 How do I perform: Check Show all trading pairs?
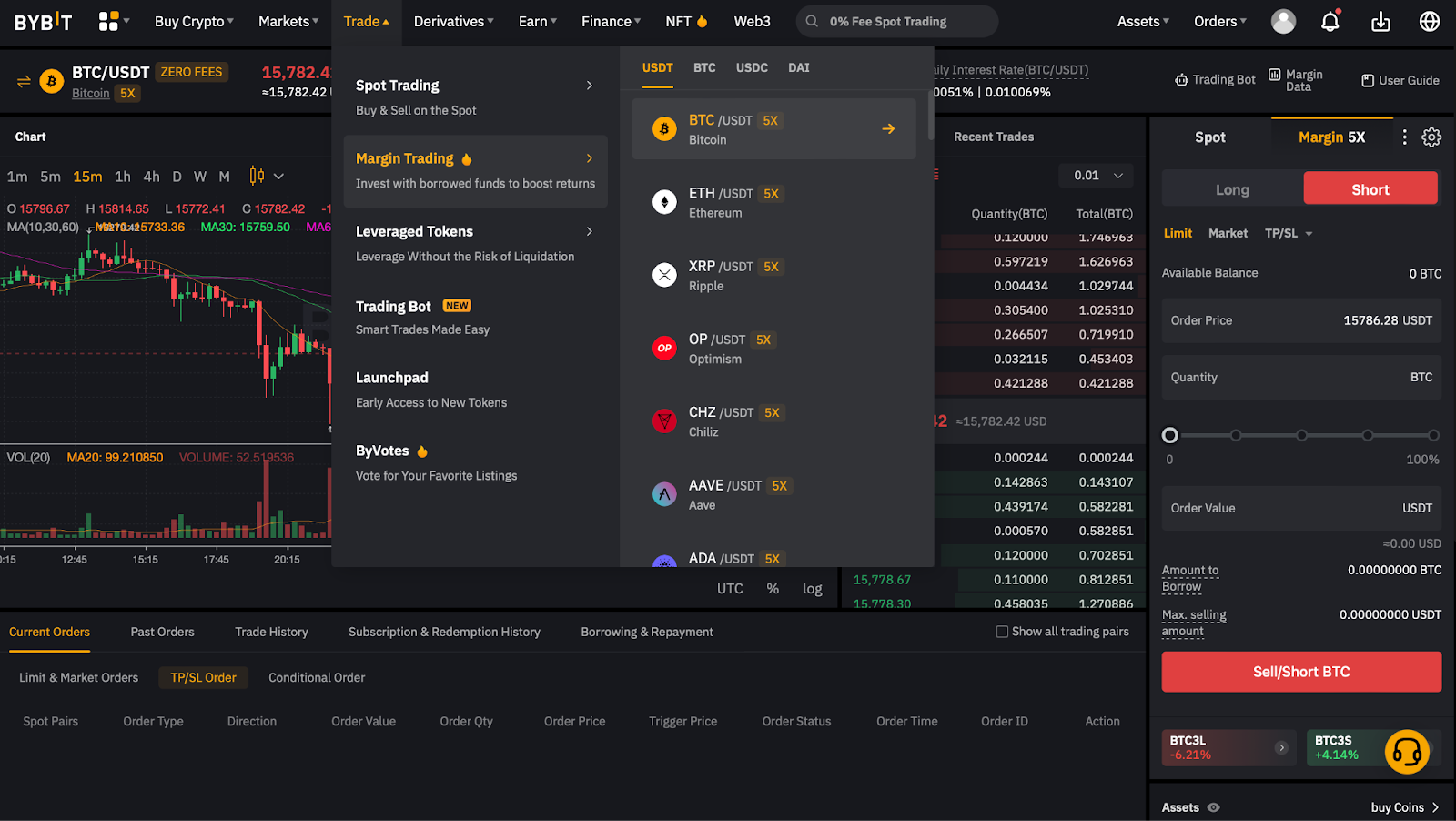click(1002, 632)
